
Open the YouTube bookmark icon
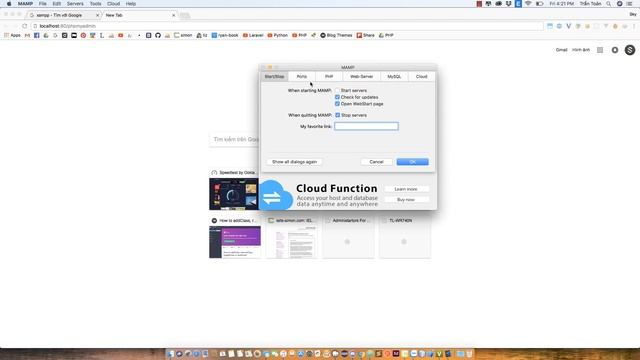[x=120, y=35]
